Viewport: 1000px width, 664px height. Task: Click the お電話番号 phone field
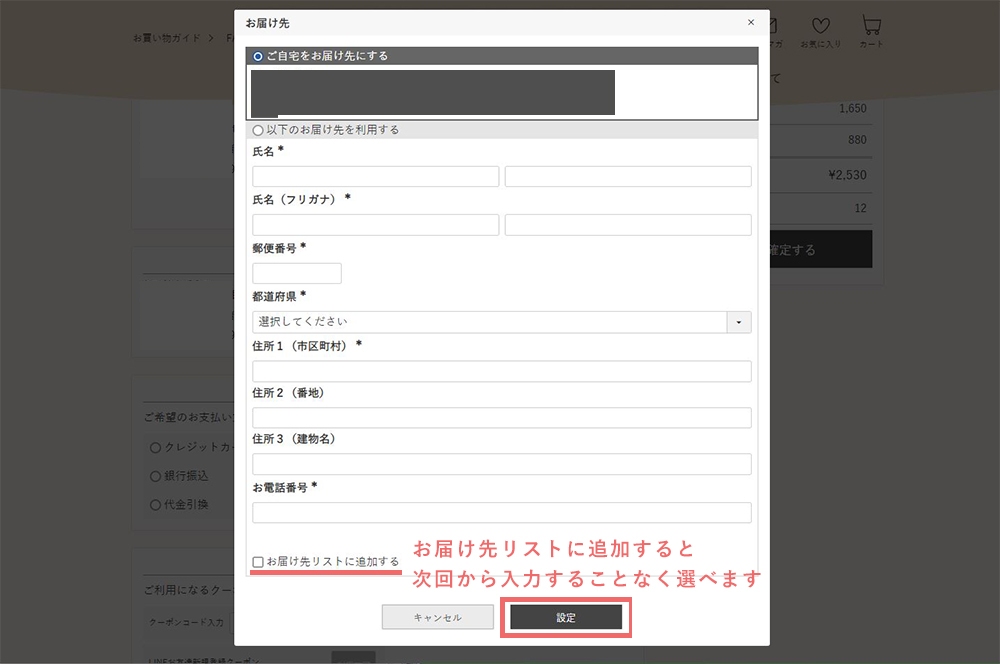[x=501, y=513]
